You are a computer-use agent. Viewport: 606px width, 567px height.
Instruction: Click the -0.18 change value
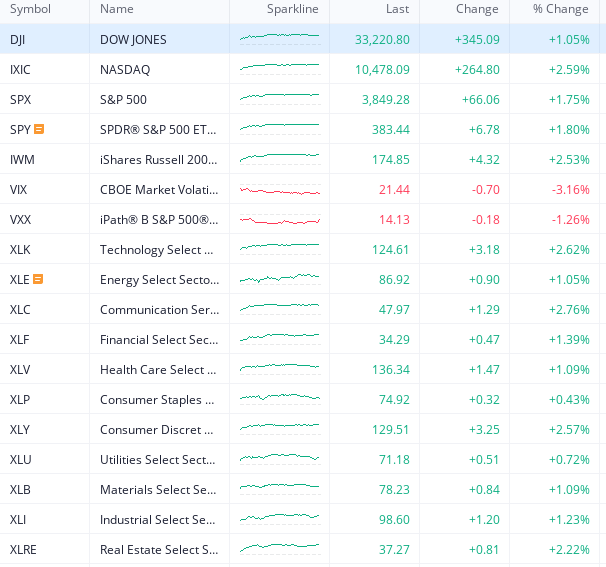(x=485, y=220)
